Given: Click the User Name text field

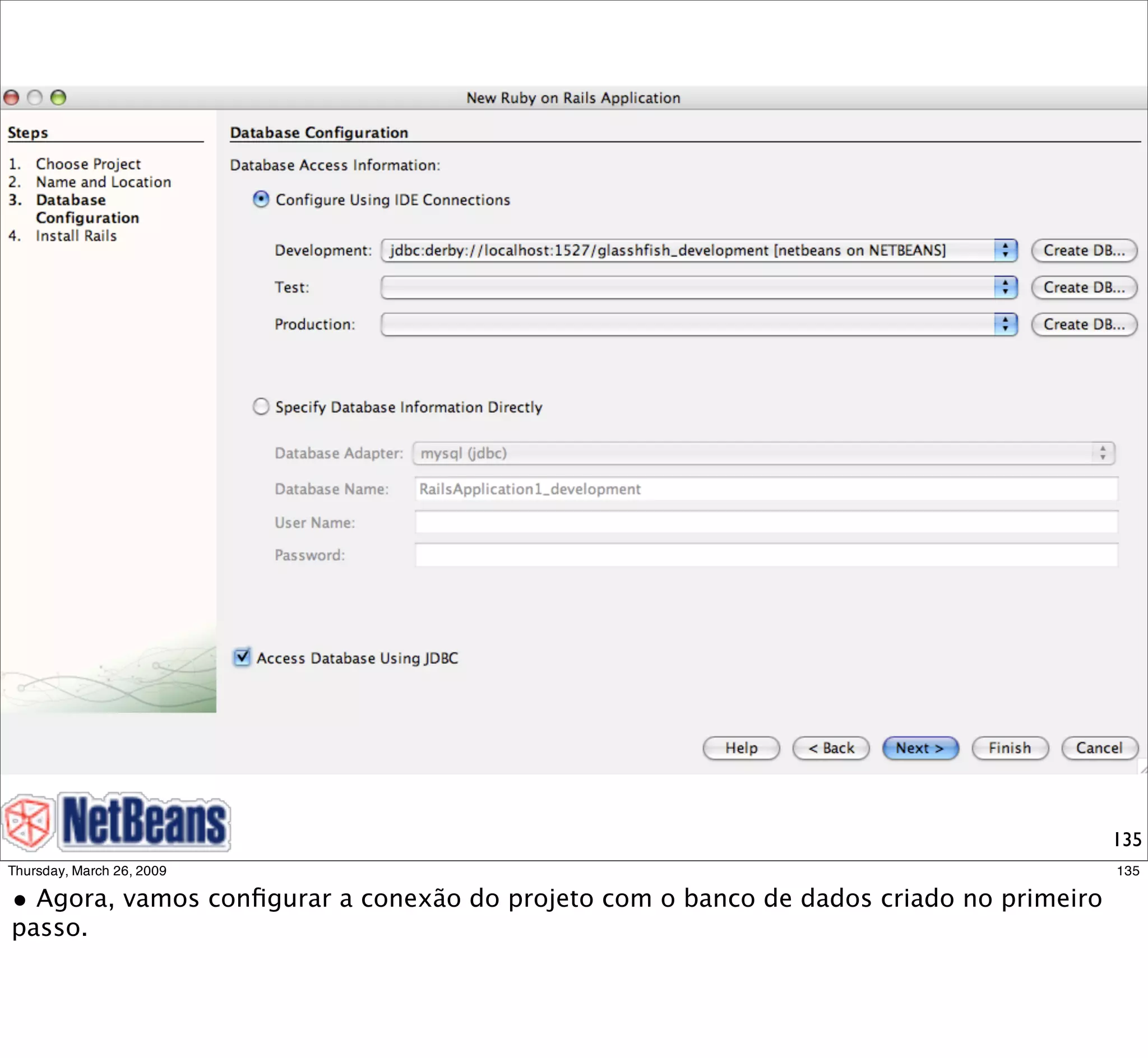Looking at the screenshot, I should point(766,522).
